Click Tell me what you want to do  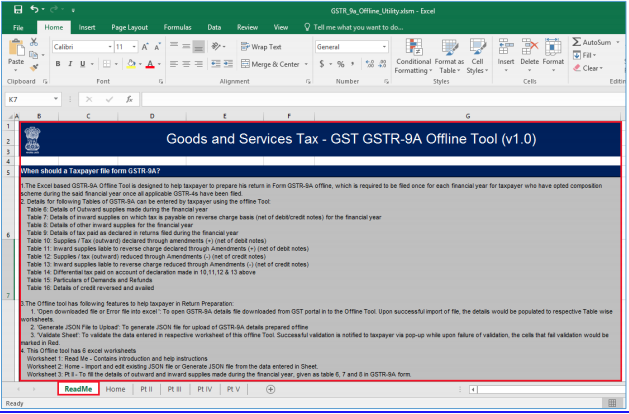click(x=354, y=27)
